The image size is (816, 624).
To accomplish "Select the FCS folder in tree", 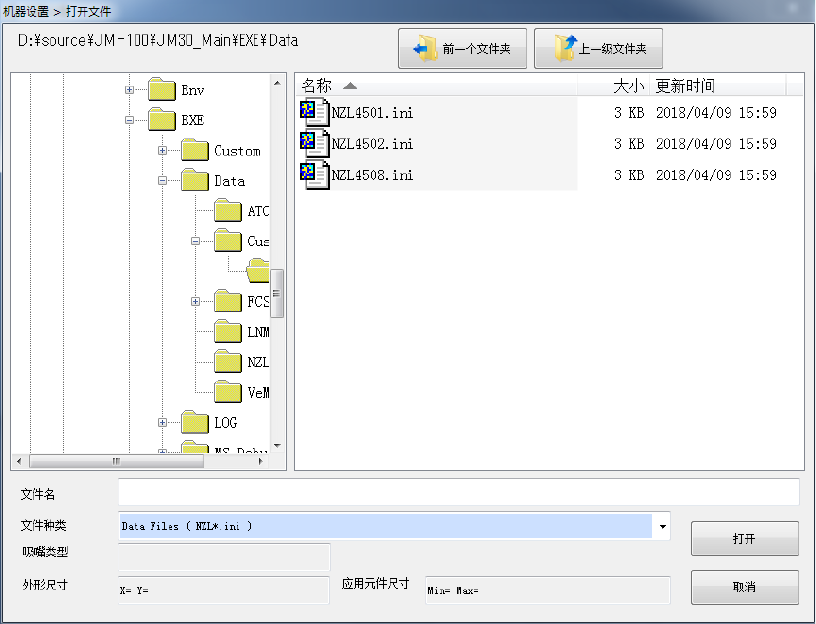I will pyautogui.click(x=241, y=301).
